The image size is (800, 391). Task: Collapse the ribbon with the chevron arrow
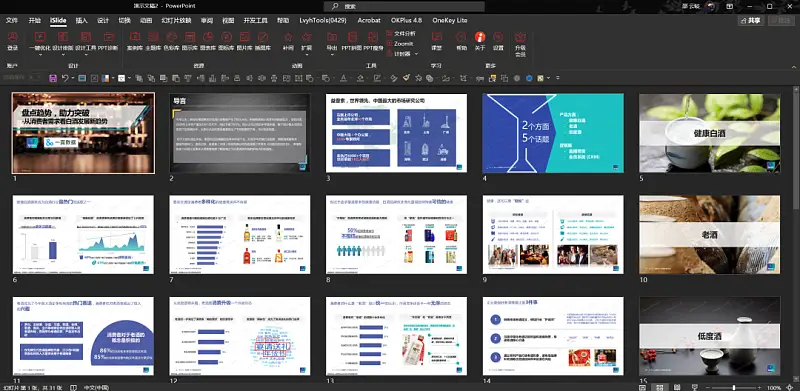(793, 67)
